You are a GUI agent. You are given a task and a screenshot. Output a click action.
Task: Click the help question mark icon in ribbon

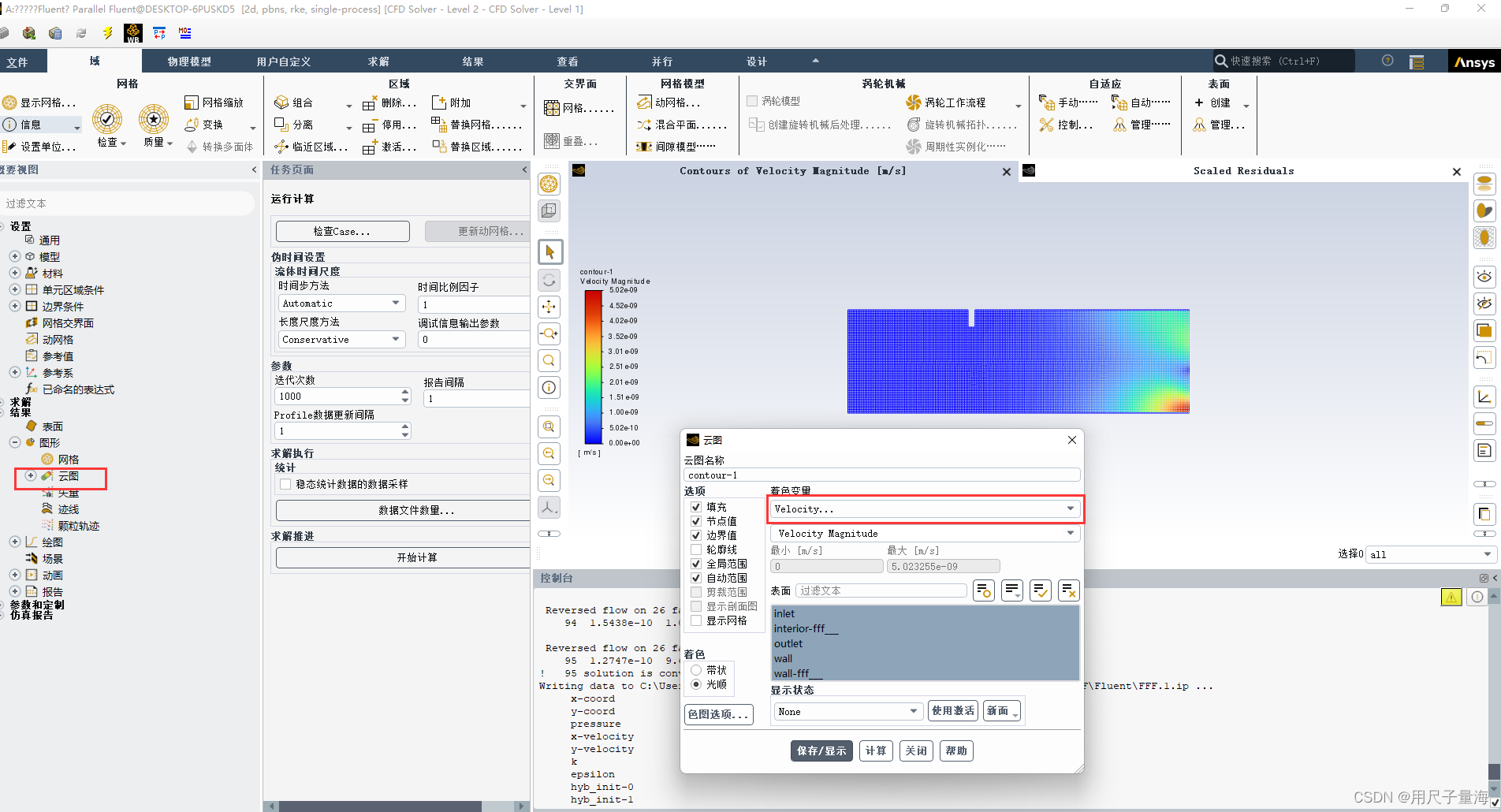pyautogui.click(x=1387, y=61)
